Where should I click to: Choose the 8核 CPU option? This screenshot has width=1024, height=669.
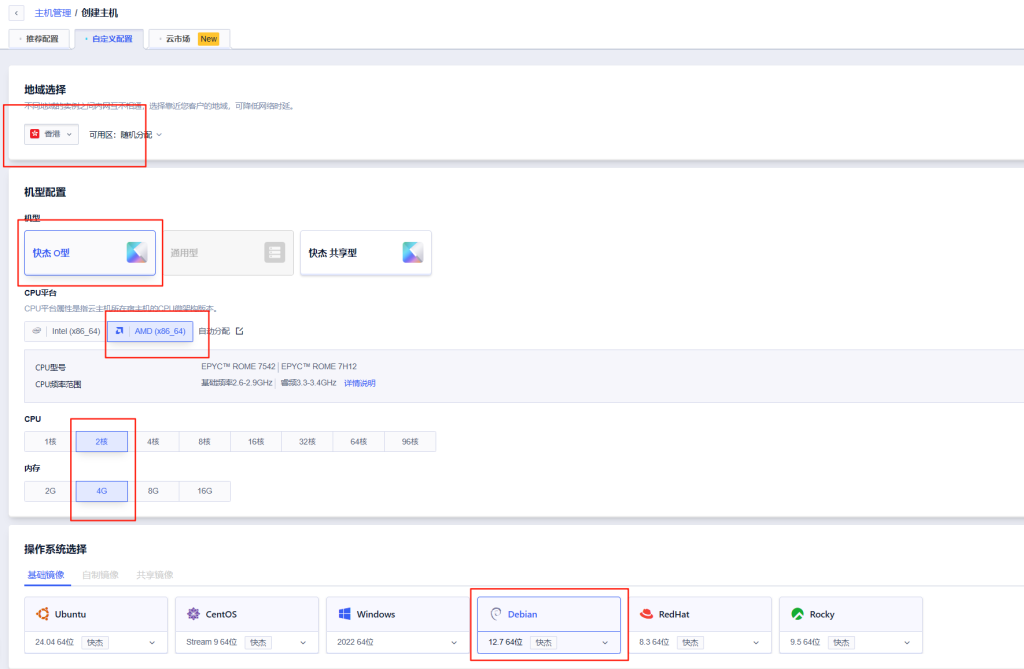coord(204,442)
